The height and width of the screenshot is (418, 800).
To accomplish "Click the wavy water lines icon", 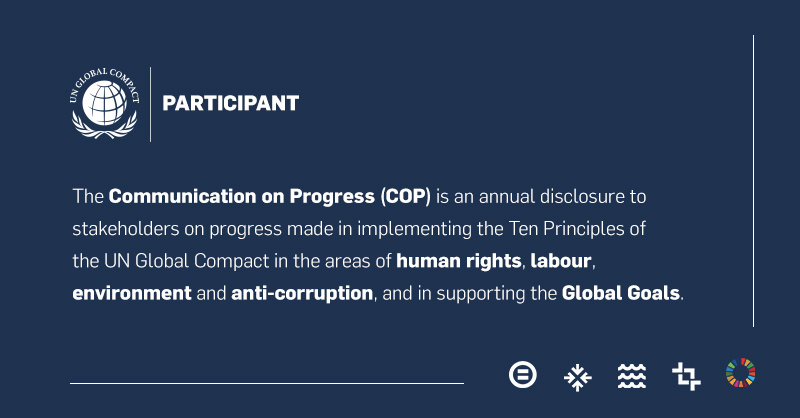I will point(631,376).
